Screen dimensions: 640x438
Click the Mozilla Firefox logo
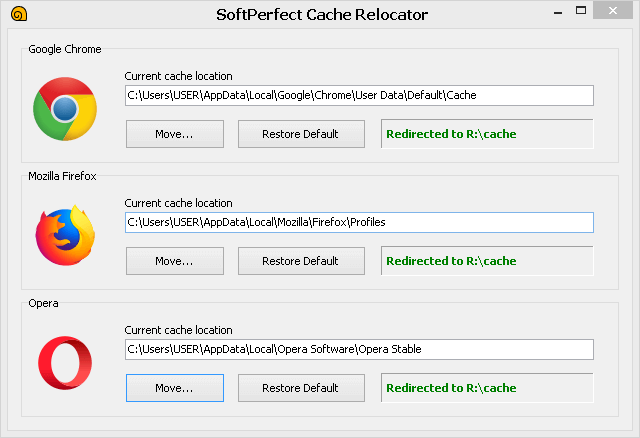[x=64, y=236]
